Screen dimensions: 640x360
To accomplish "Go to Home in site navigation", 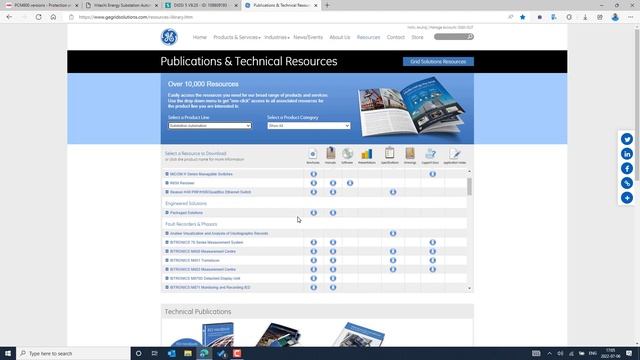I will (200, 37).
